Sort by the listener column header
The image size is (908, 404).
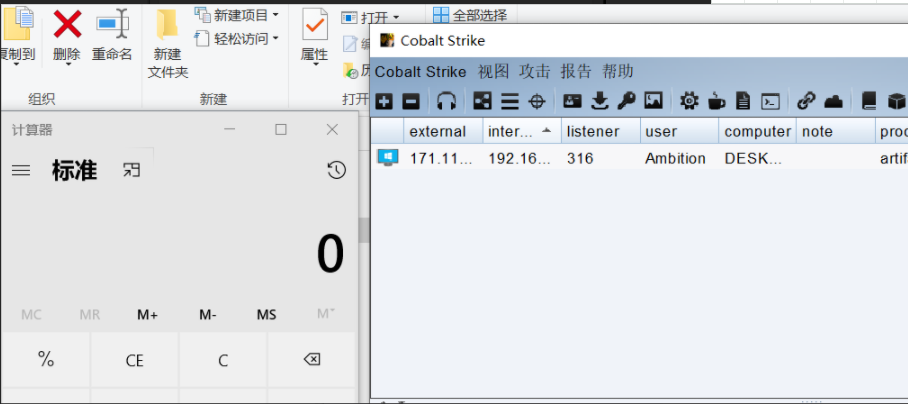(x=601, y=131)
